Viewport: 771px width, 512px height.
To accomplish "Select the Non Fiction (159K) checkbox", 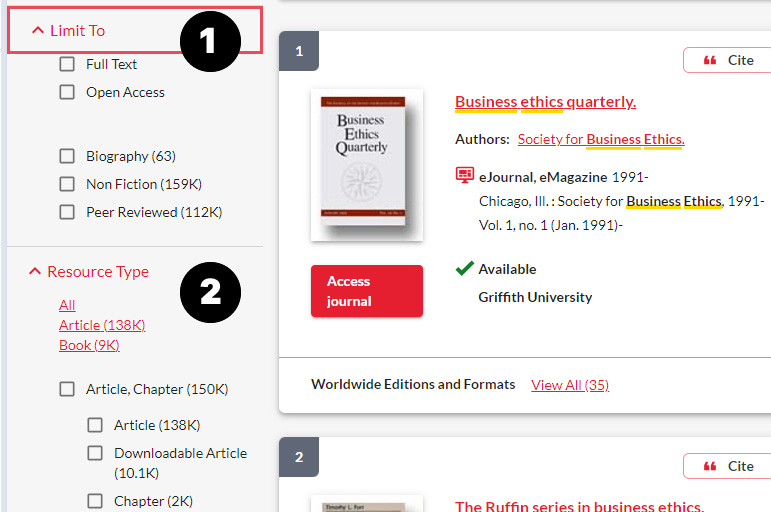I will pyautogui.click(x=67, y=184).
